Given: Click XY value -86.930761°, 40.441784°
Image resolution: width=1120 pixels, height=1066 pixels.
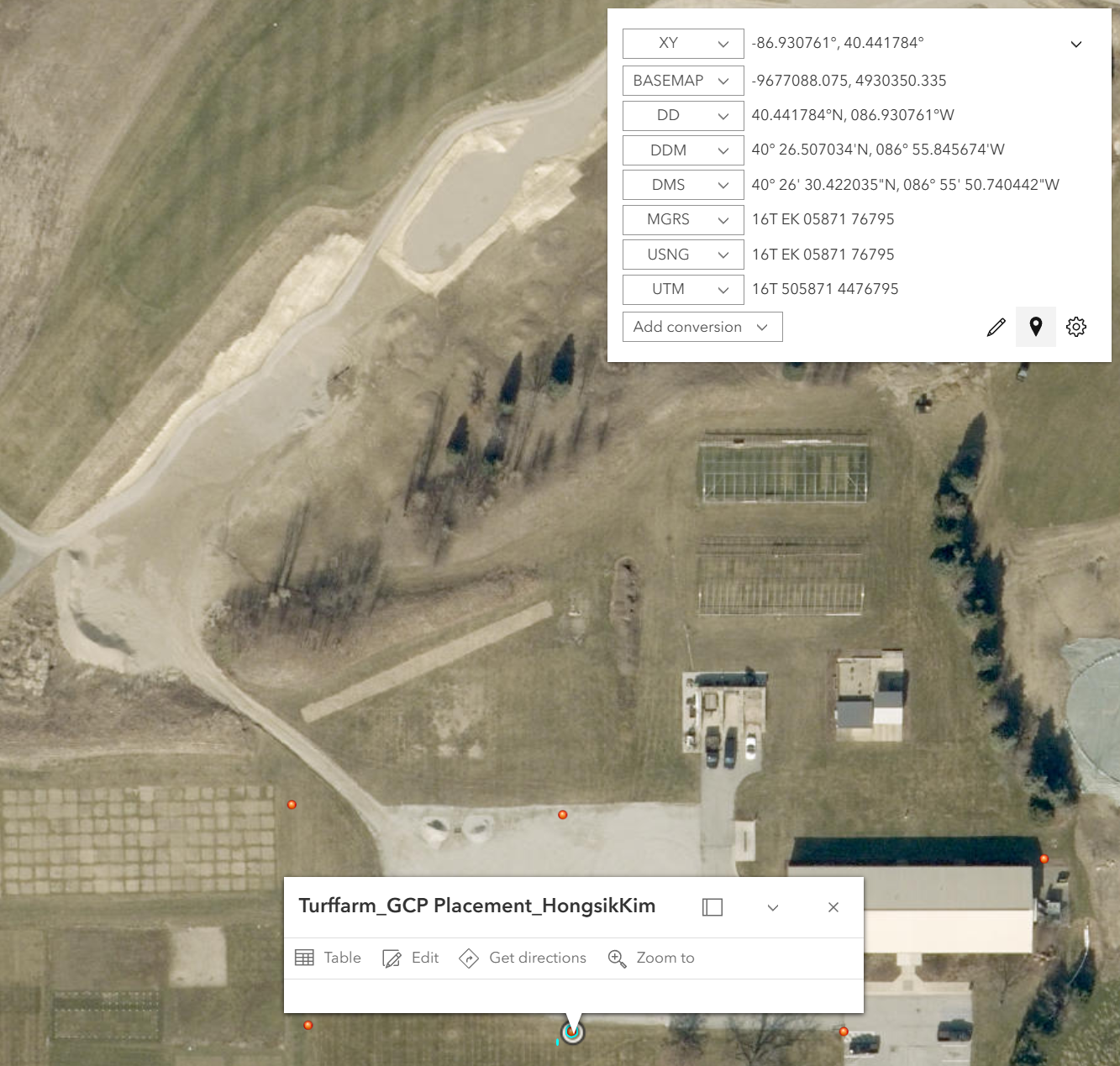Looking at the screenshot, I should point(838,43).
